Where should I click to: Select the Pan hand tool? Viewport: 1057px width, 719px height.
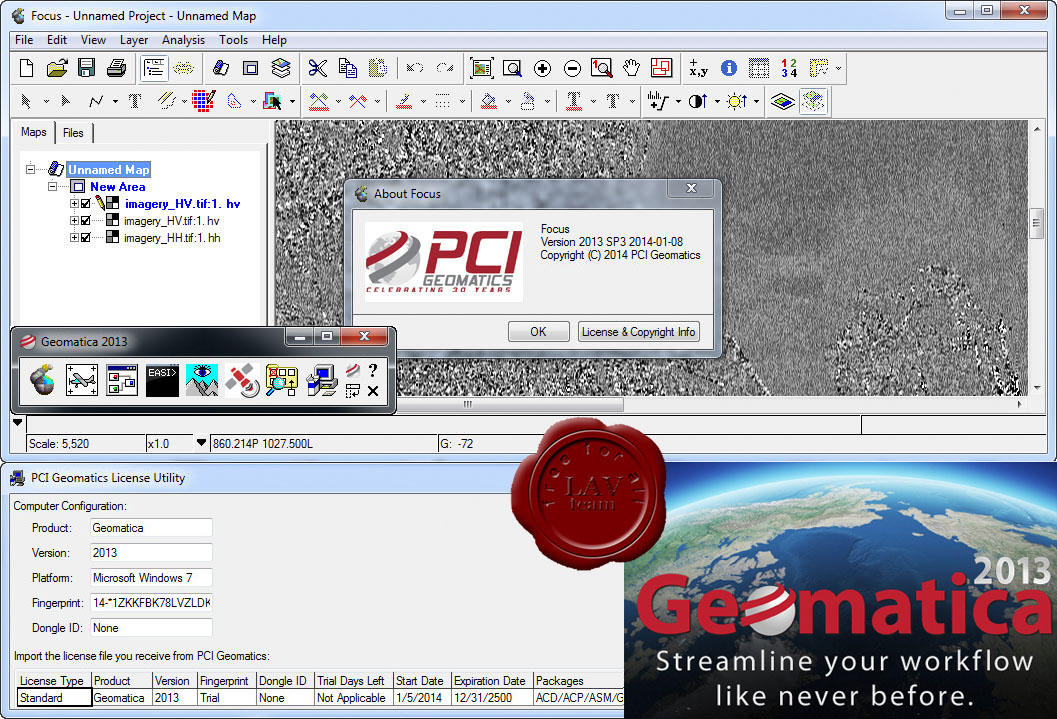tap(631, 68)
